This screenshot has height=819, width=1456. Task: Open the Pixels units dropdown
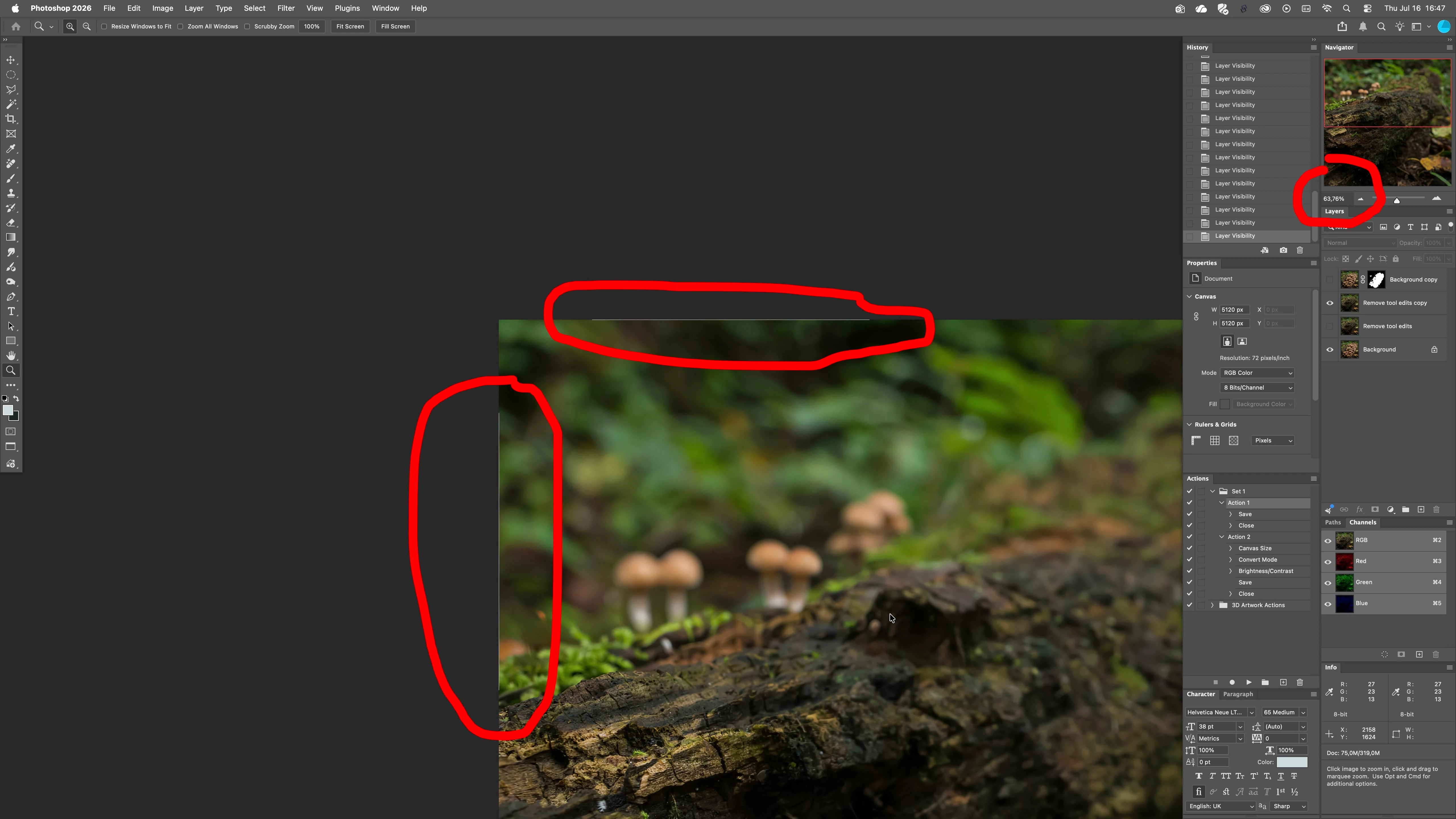coord(1273,441)
